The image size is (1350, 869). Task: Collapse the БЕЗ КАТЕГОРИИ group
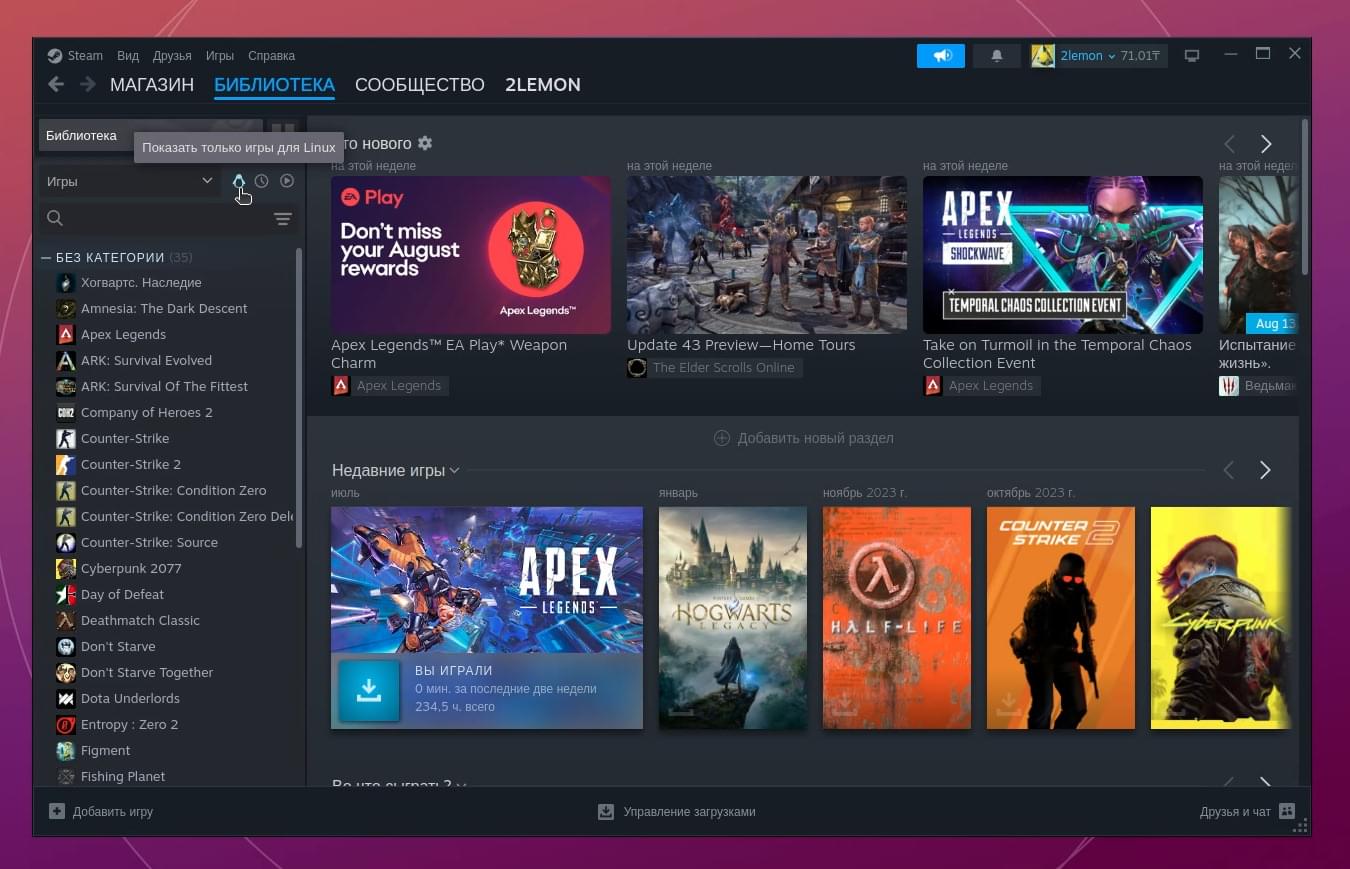point(46,258)
